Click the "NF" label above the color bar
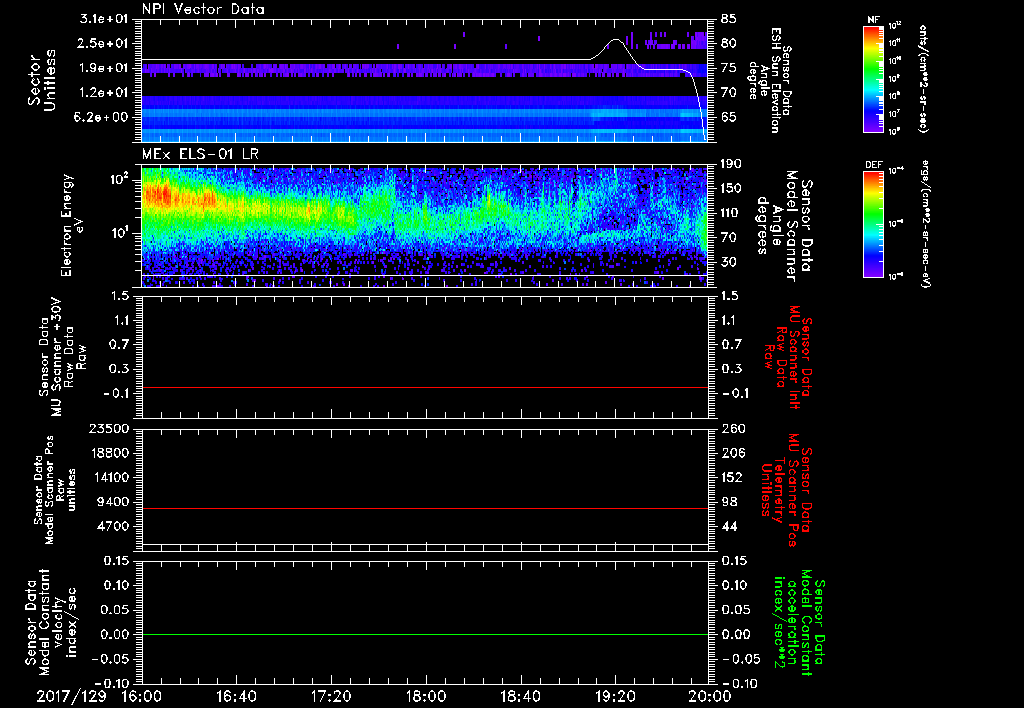This screenshot has height=708, width=1024. 873,20
